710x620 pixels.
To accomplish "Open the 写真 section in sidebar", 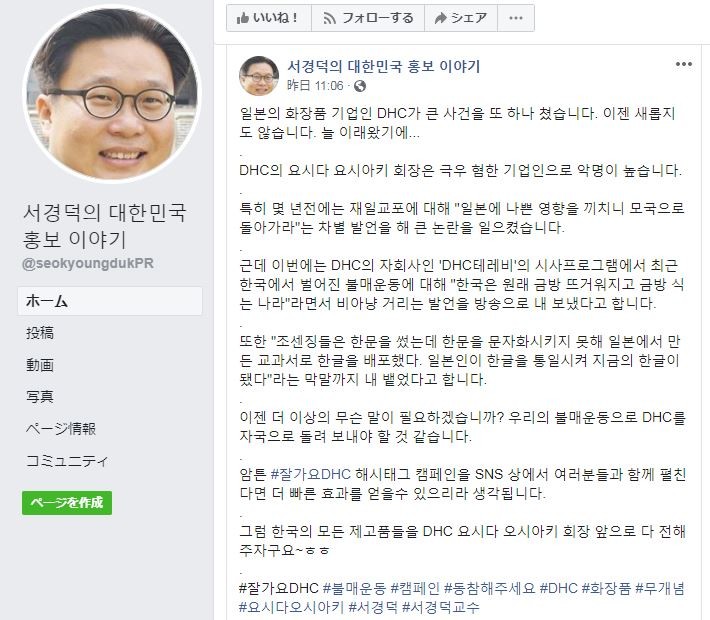I will point(40,397).
